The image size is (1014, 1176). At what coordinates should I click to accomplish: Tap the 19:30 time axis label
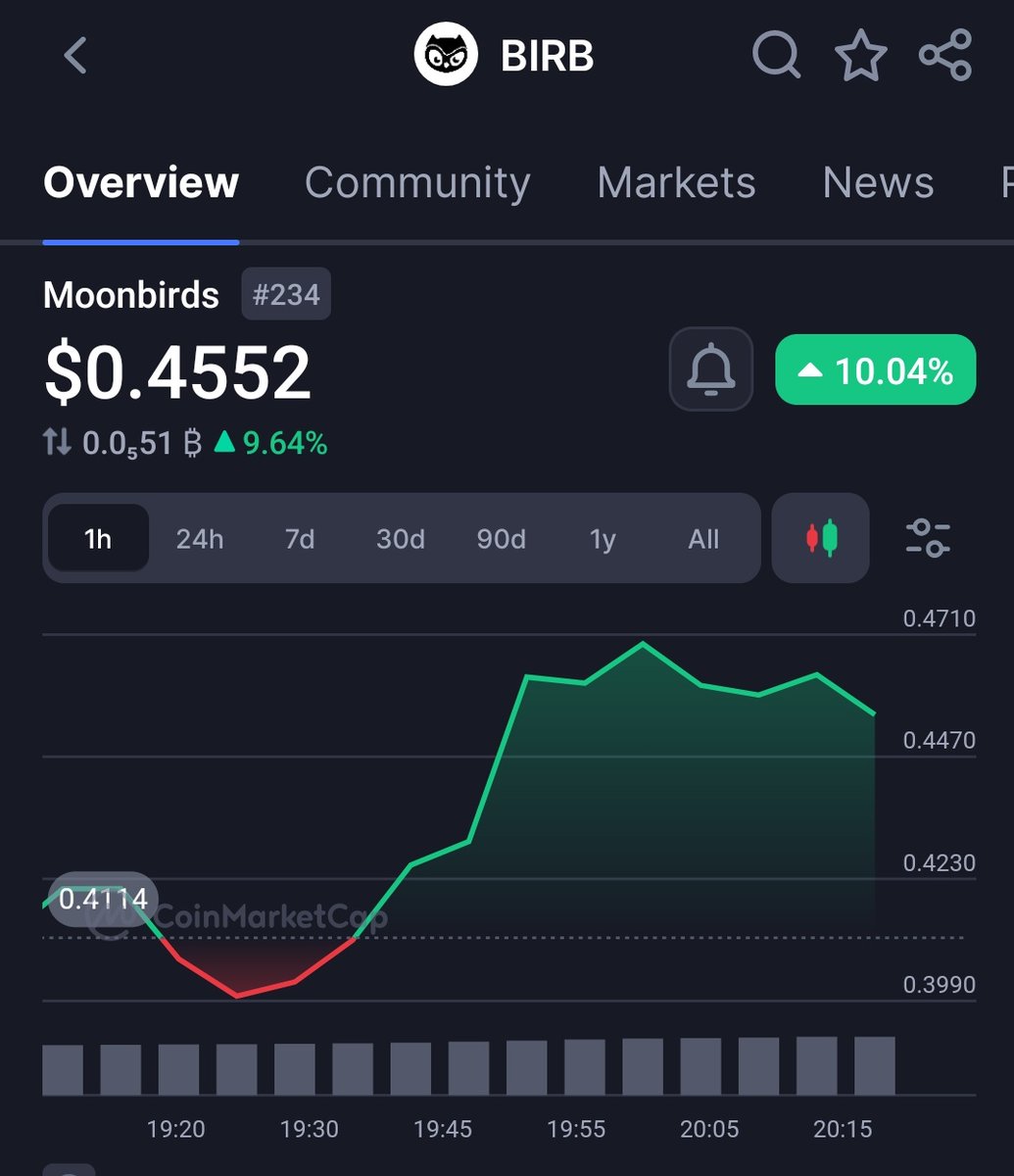(310, 1129)
